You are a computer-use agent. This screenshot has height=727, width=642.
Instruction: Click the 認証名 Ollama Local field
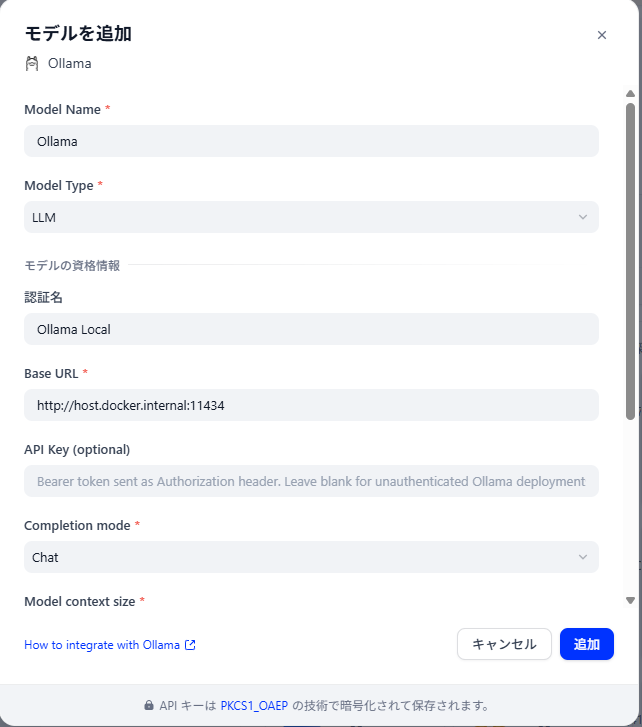[x=311, y=329]
